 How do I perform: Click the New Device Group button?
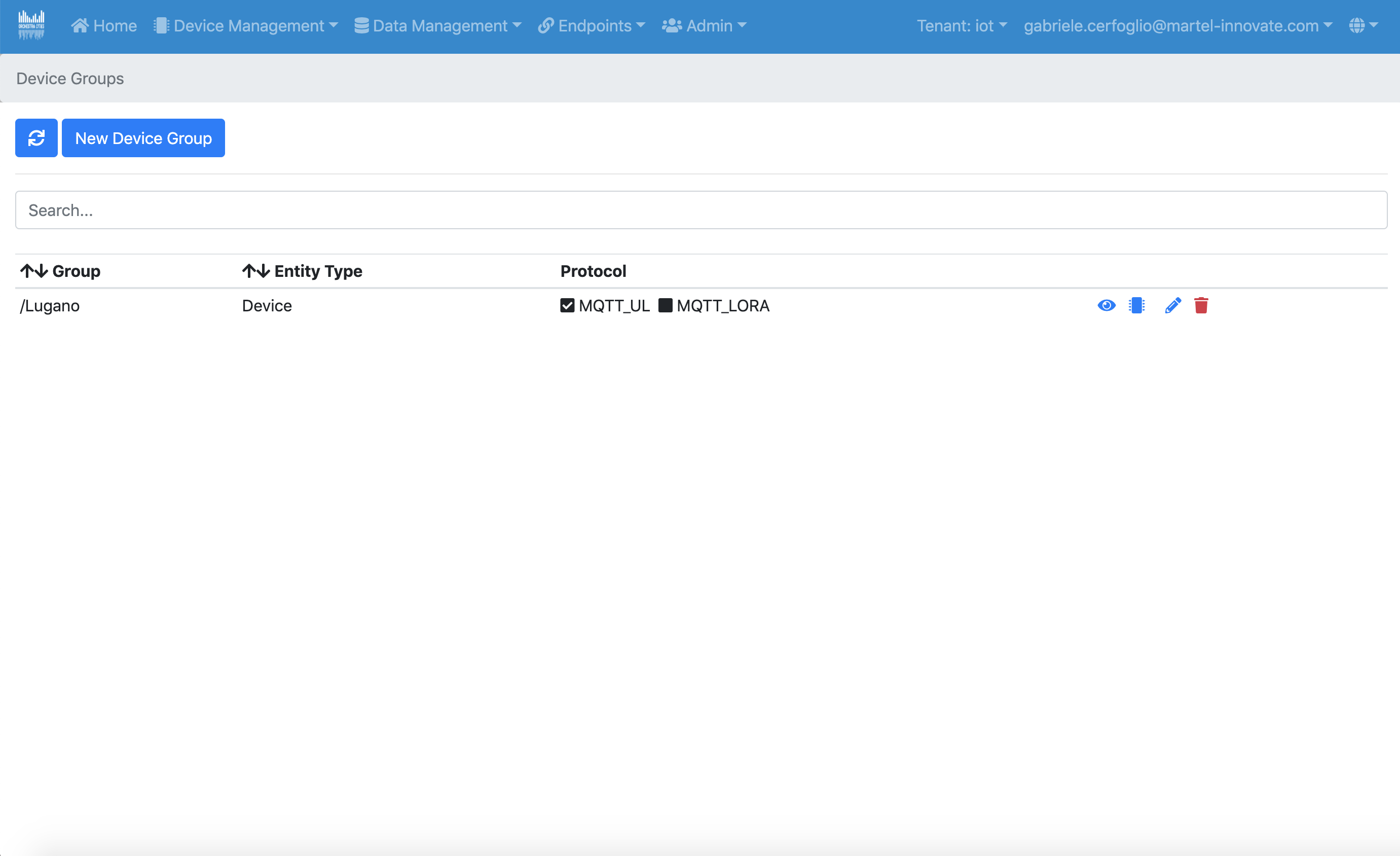pos(143,138)
